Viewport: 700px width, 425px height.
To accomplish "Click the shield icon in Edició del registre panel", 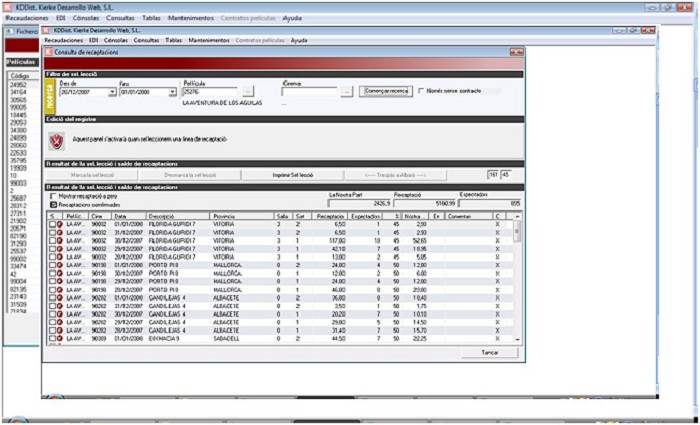I will point(57,141).
